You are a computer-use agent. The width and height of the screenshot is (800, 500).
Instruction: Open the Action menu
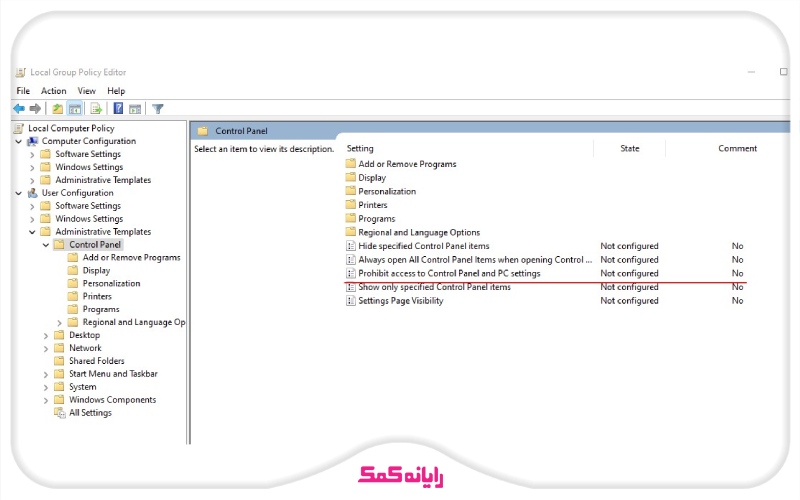pos(53,91)
